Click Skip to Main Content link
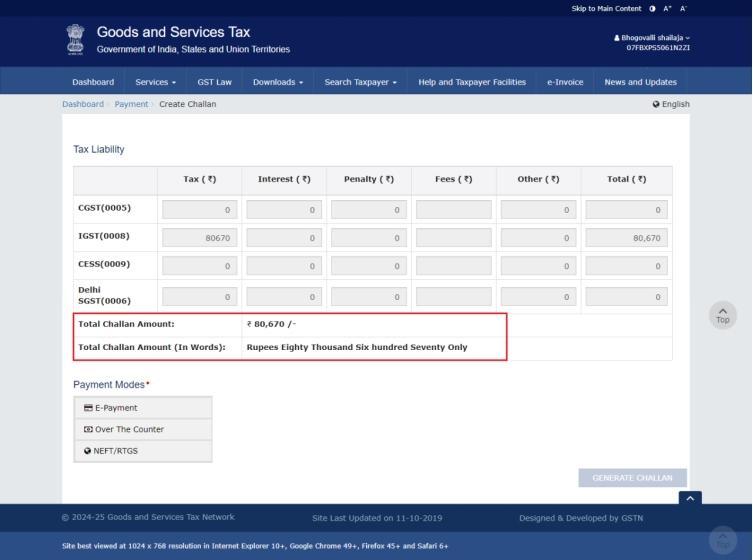 point(606,9)
